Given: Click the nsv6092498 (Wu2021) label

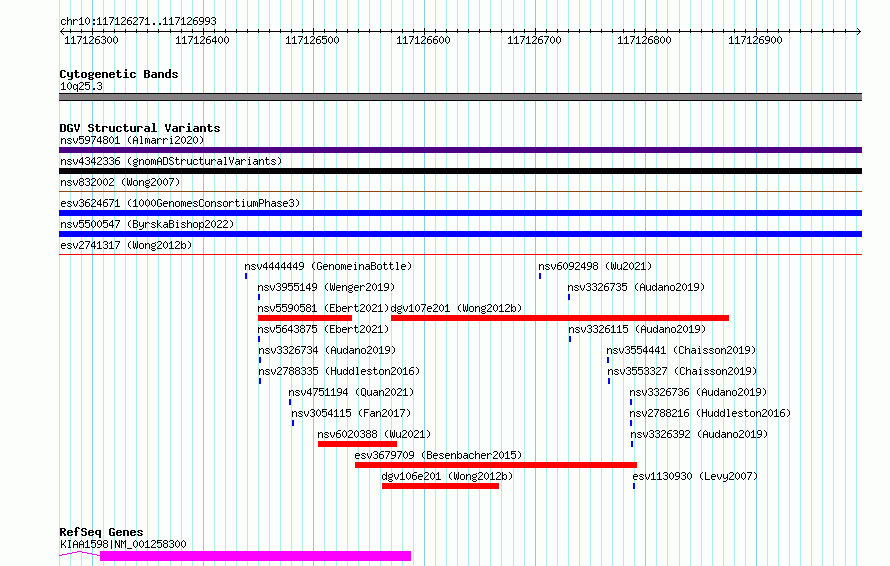Looking at the screenshot, I should click(595, 266).
